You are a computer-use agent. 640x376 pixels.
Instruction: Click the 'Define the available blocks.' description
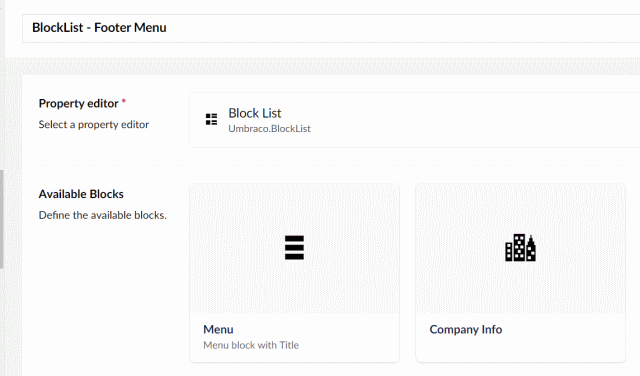click(102, 215)
